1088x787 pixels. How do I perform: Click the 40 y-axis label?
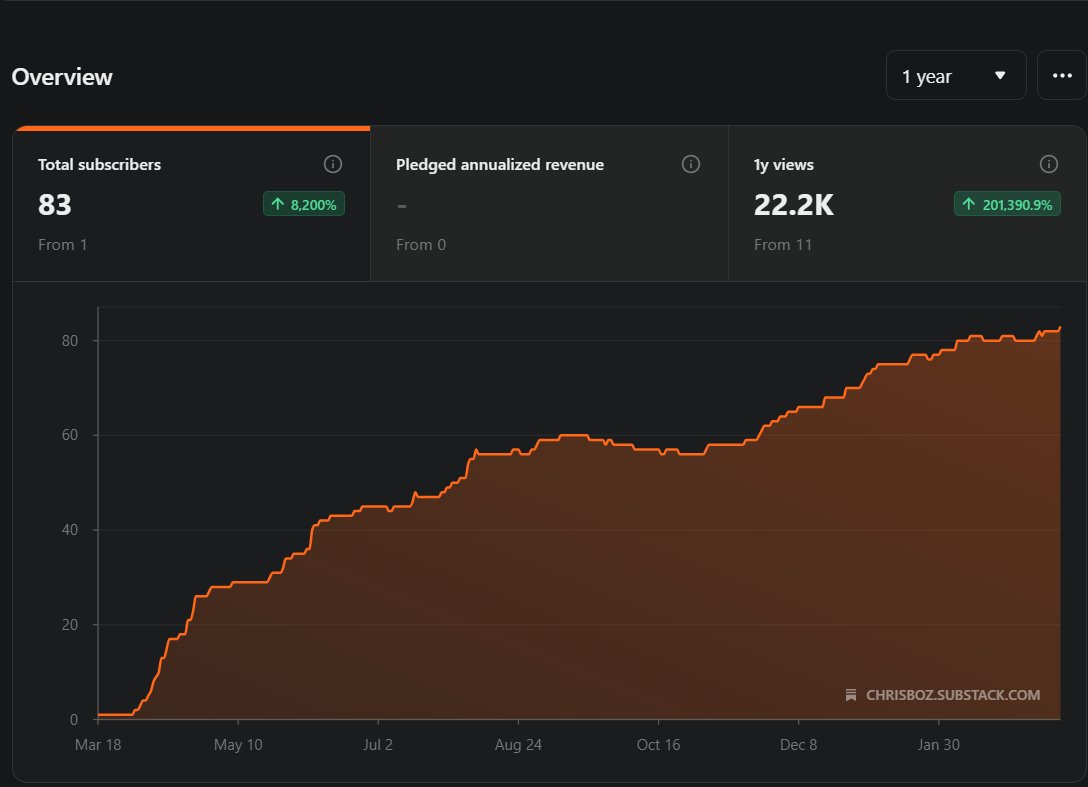[x=70, y=530]
